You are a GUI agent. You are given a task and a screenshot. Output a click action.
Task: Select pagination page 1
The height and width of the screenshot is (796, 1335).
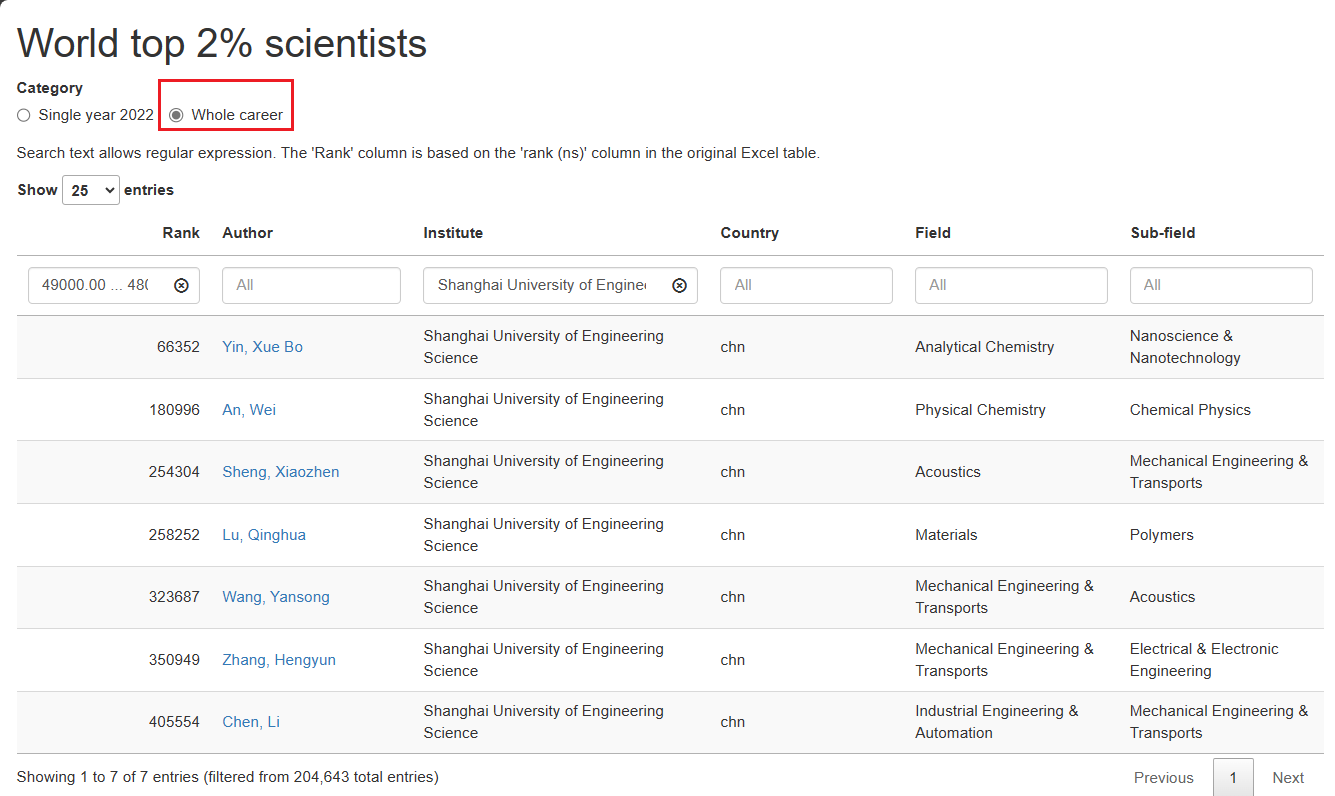coord(1233,778)
